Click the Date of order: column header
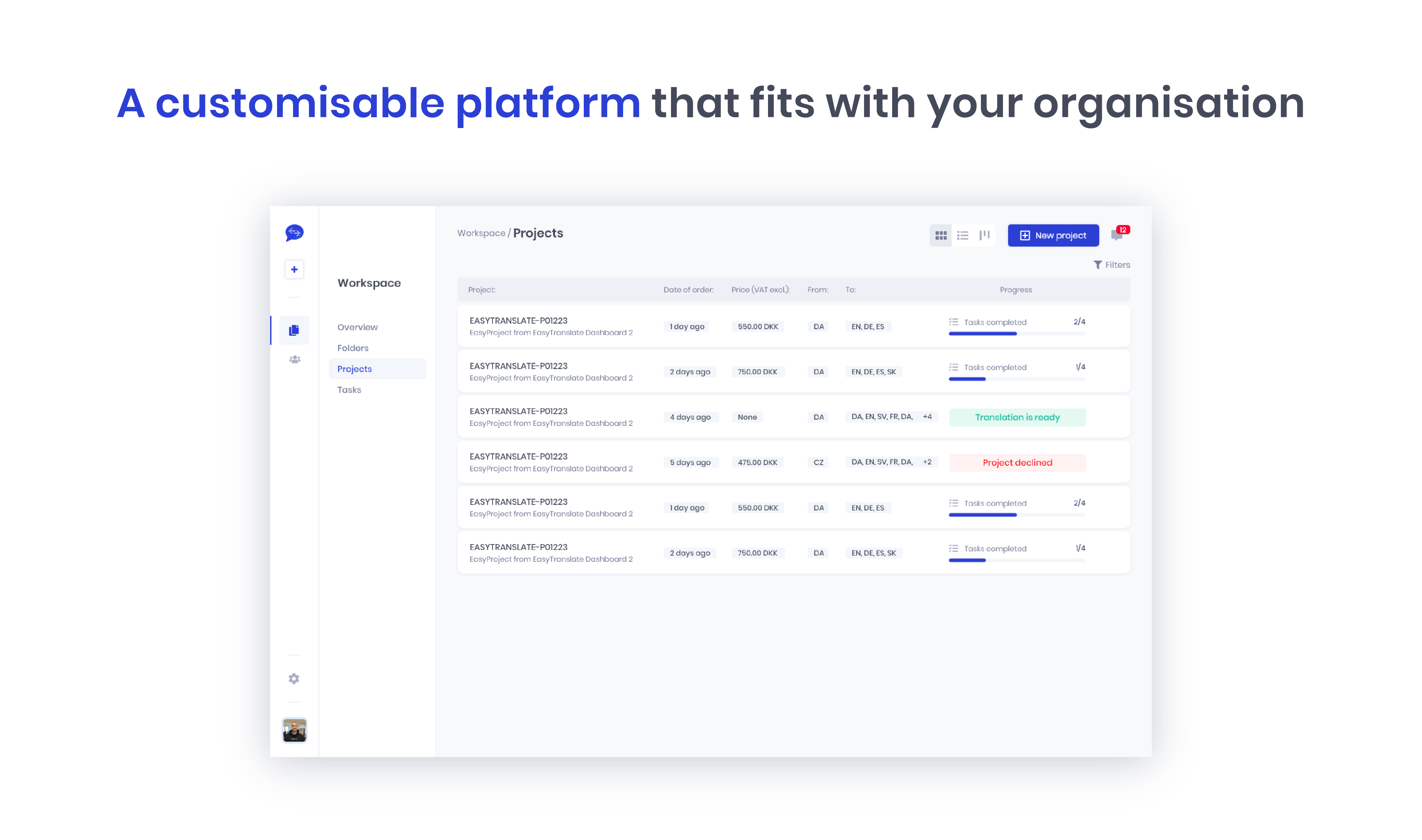Image resolution: width=1422 pixels, height=840 pixels. 688,290
